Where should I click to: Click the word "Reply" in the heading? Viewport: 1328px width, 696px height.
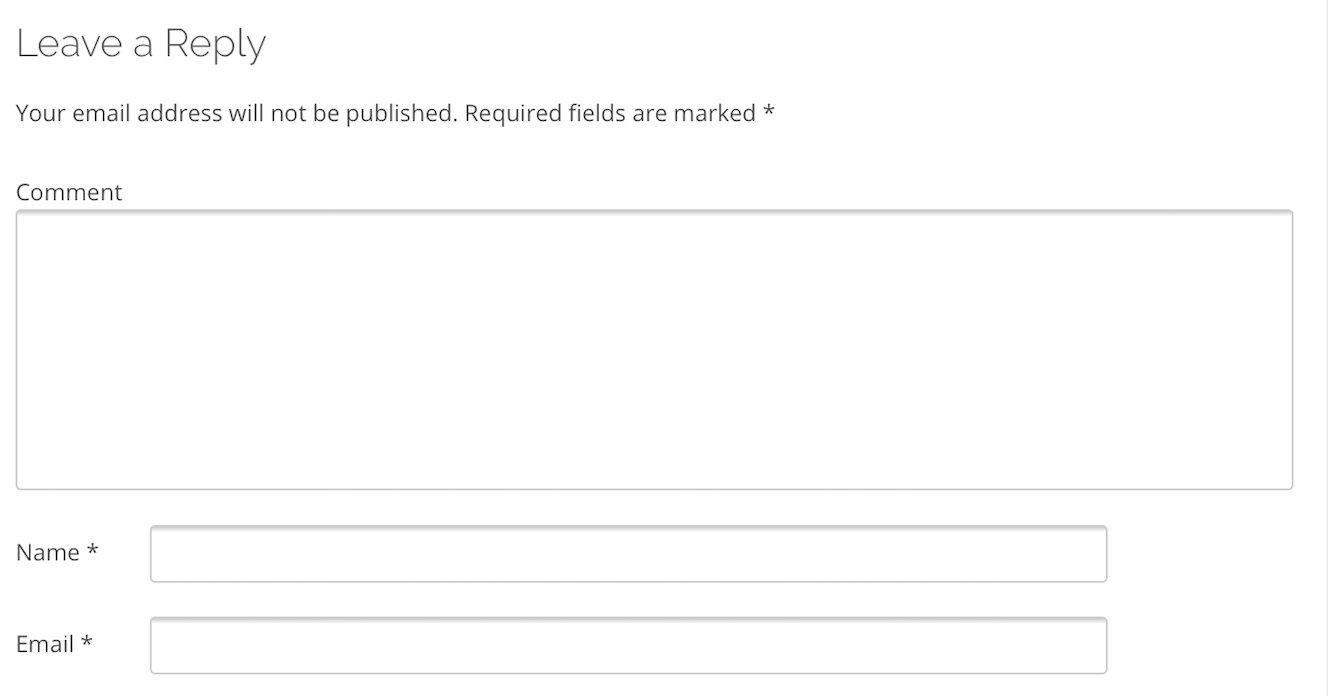(x=215, y=45)
